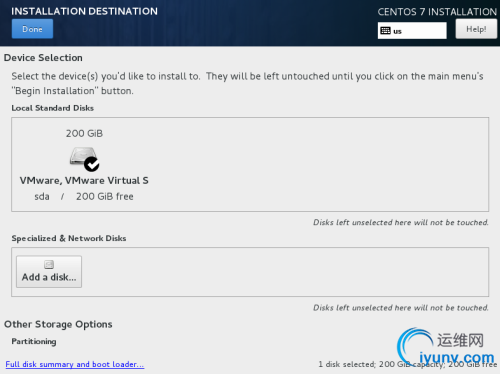Image resolution: width=500 pixels, height=374 pixels.
Task: Click the Specialized & Network Disks label
Action: [x=69, y=238]
